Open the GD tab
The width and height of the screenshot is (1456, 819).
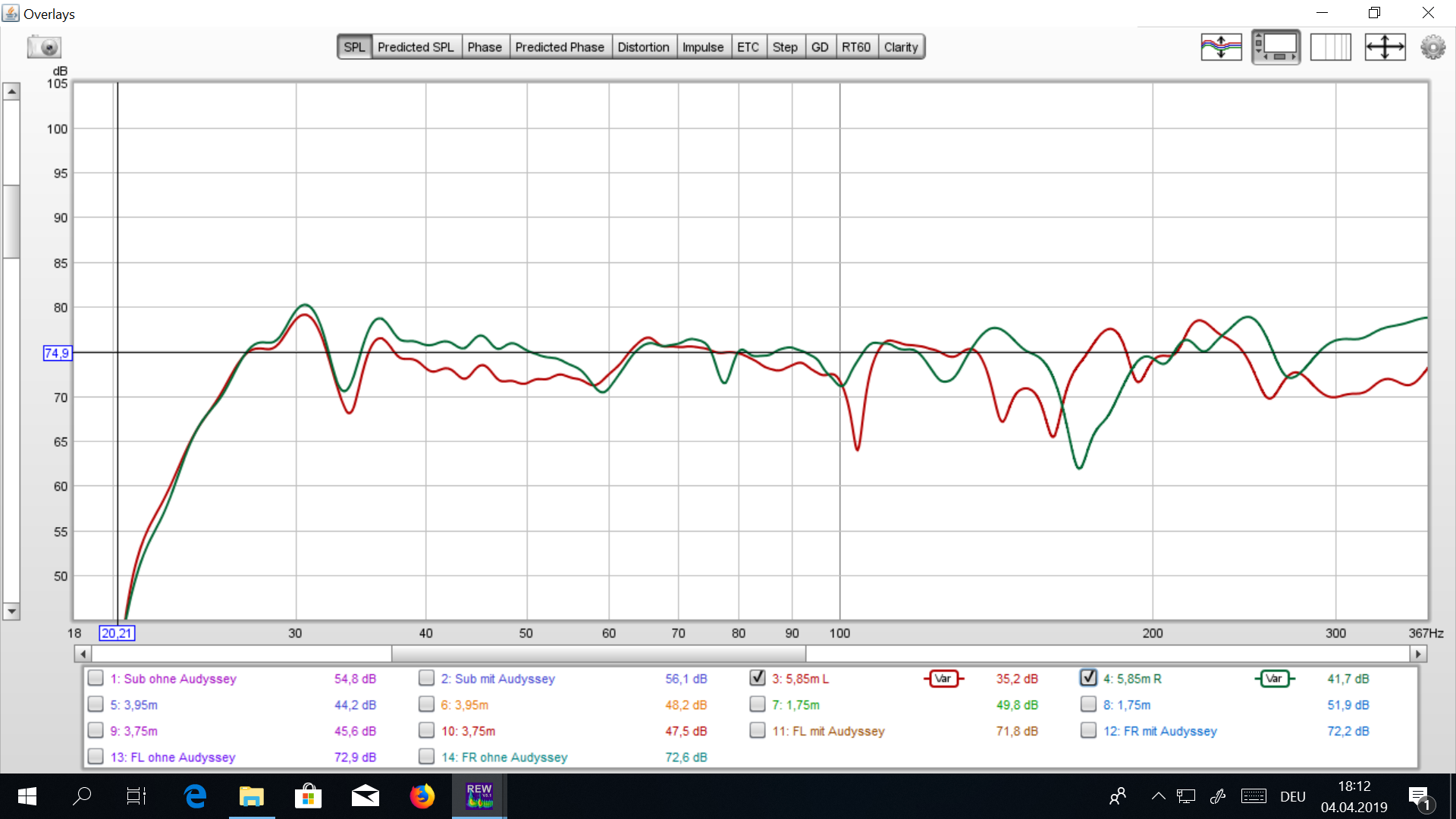point(820,47)
